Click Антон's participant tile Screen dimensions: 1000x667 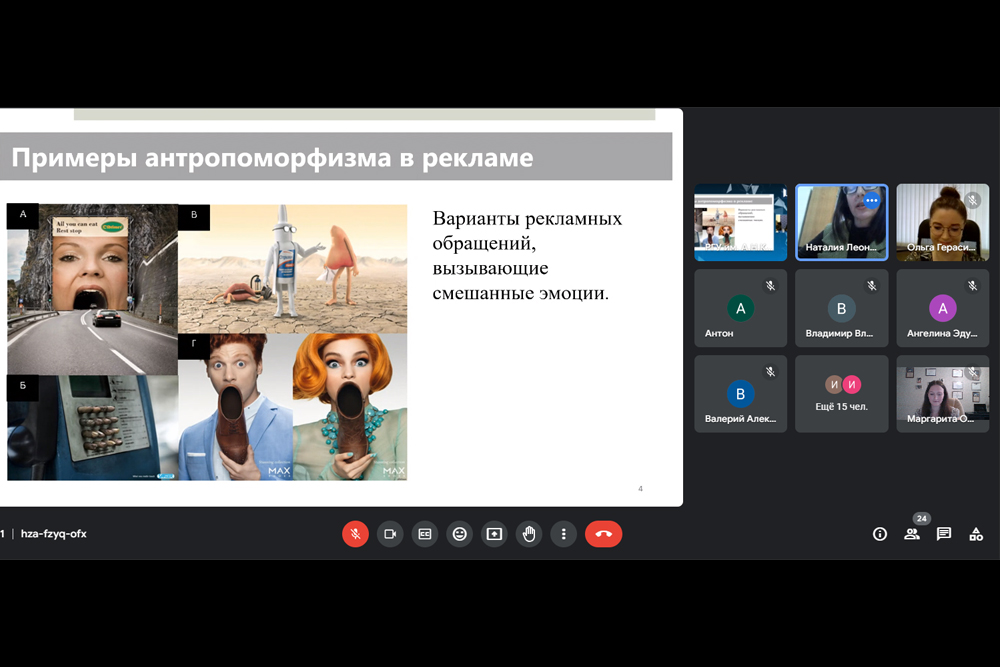pos(740,308)
